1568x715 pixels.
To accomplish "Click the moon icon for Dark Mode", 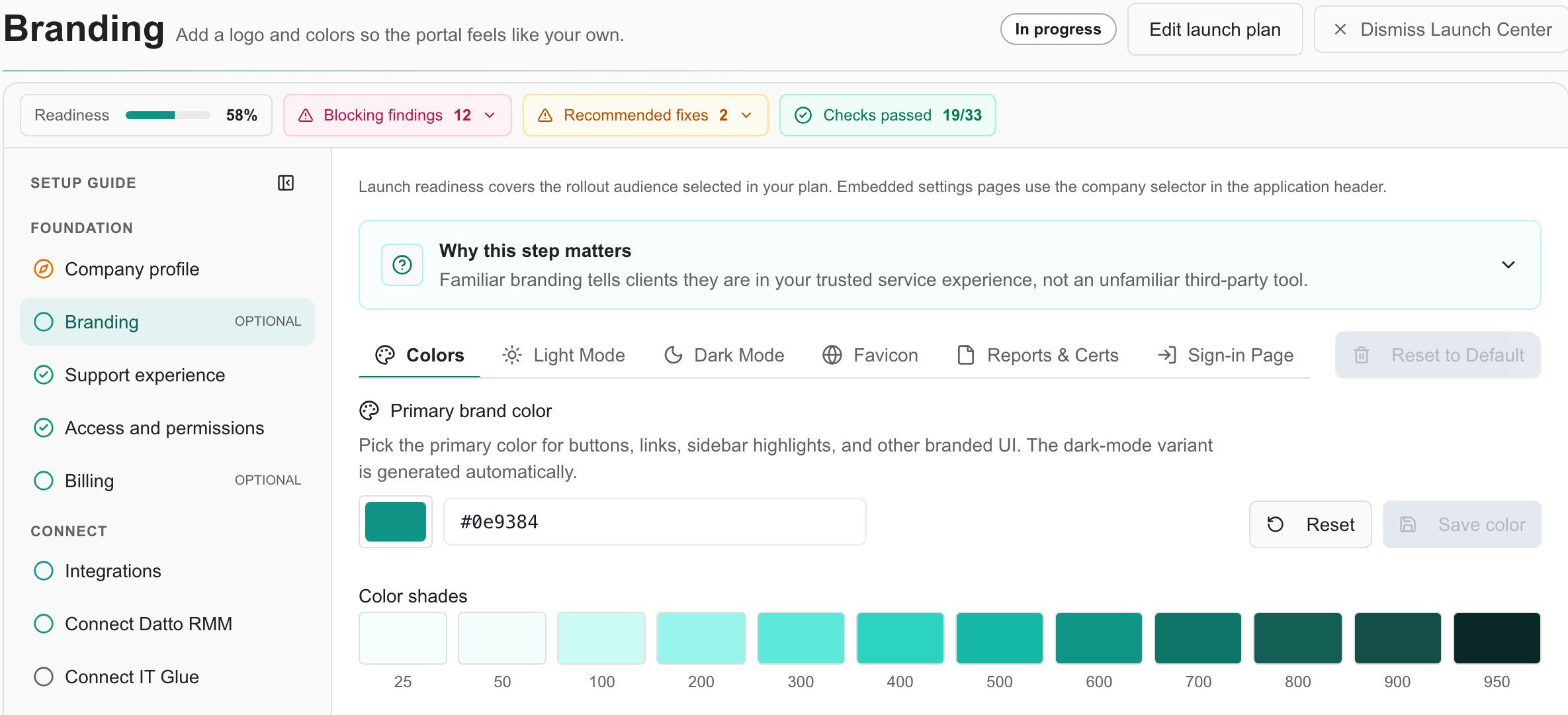I will tap(674, 356).
